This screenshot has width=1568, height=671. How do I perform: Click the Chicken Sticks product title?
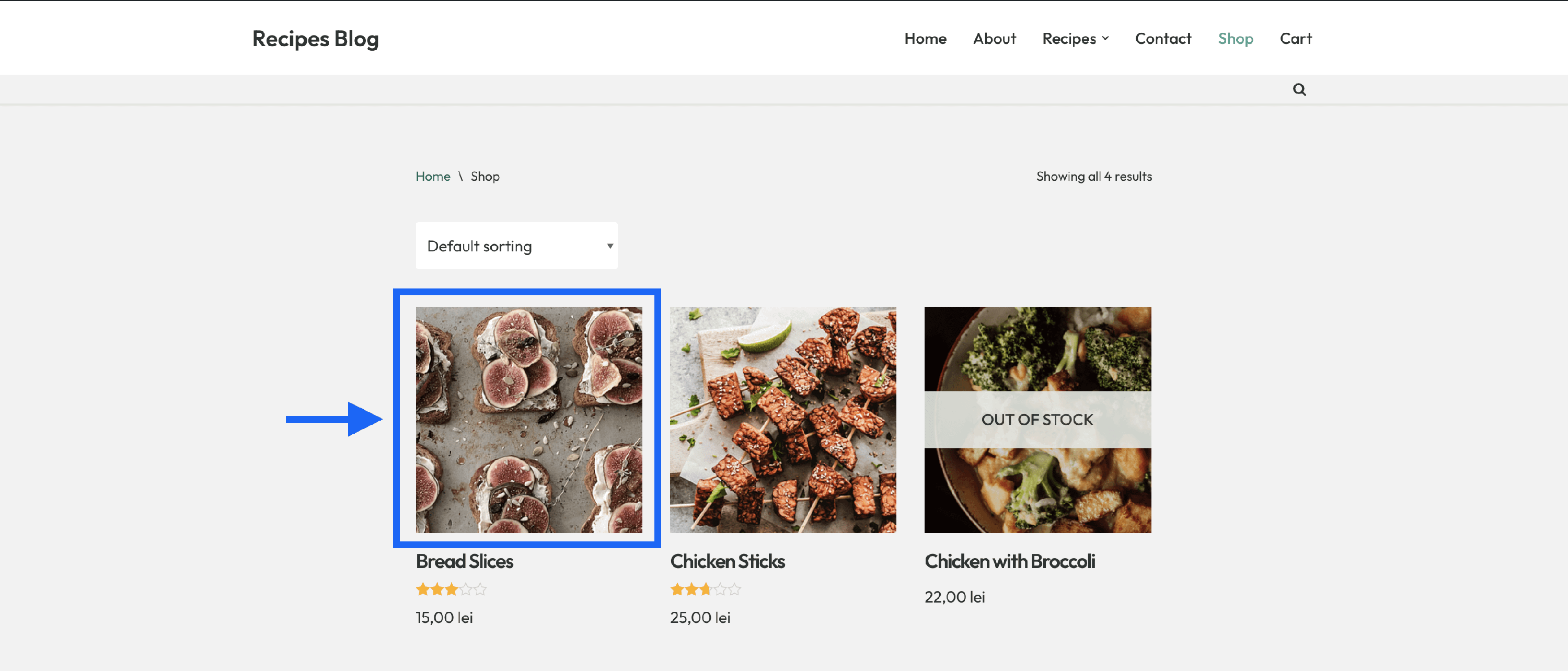point(728,561)
